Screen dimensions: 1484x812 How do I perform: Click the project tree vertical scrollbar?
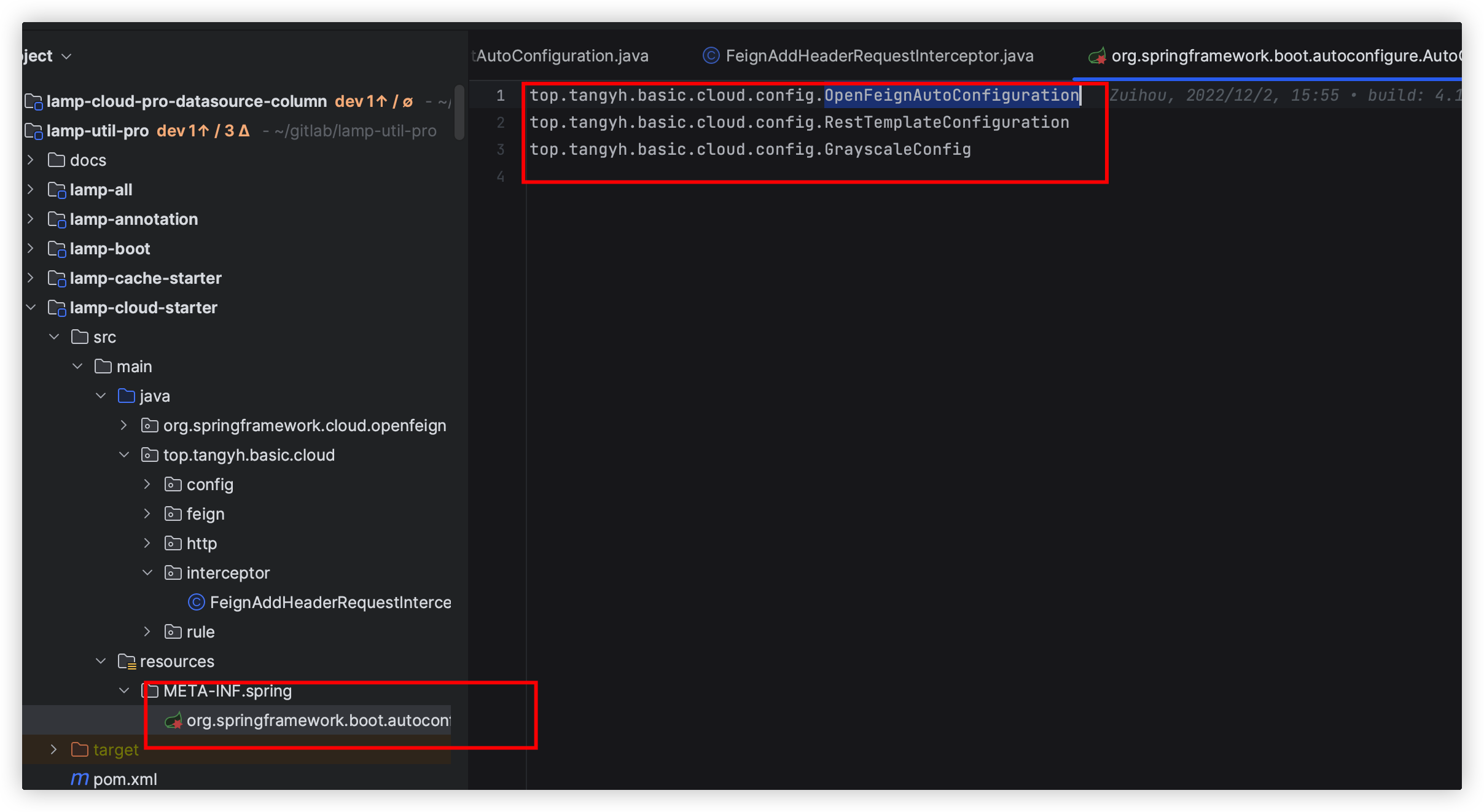coord(459,112)
